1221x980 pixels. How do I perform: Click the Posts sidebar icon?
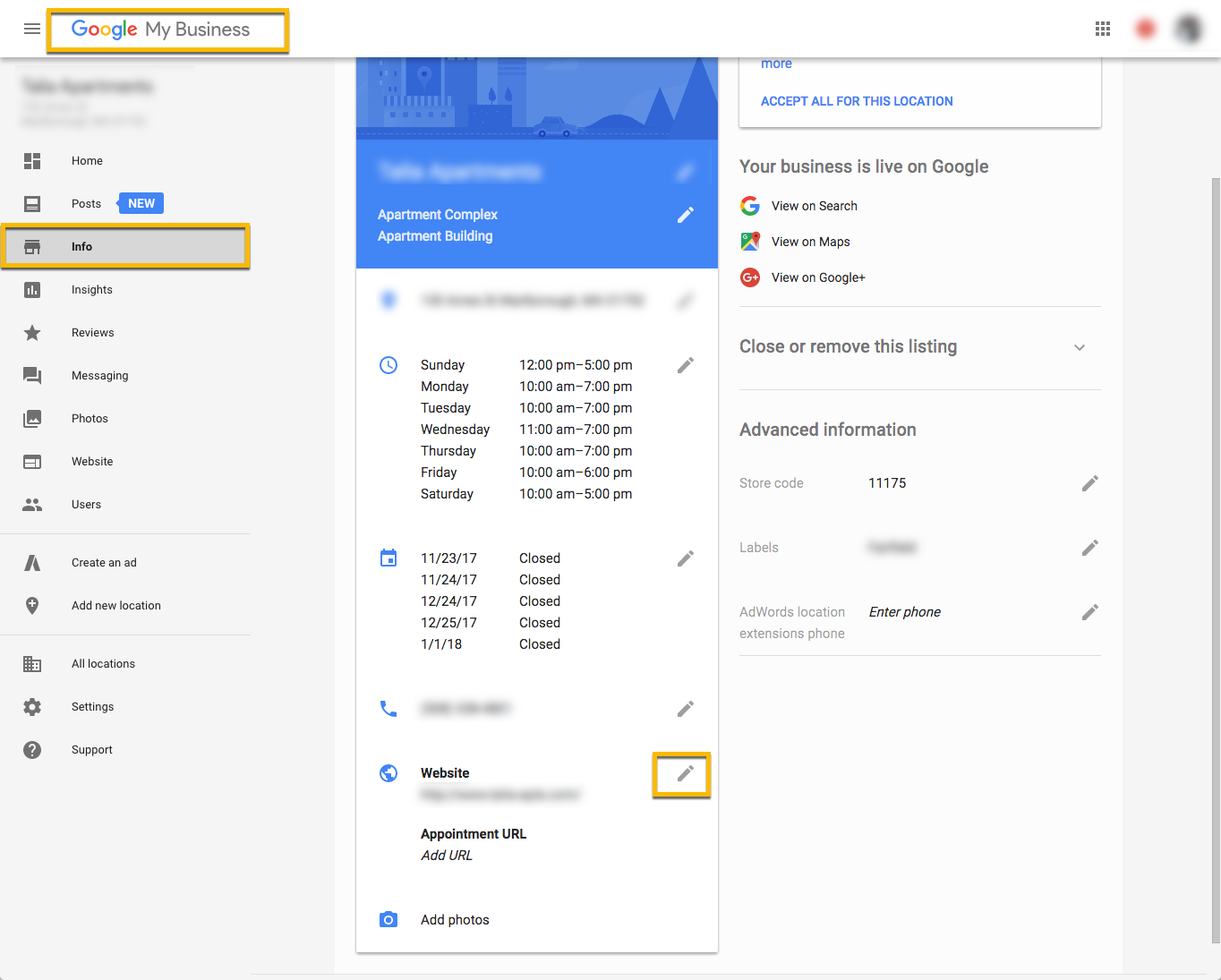pos(32,204)
